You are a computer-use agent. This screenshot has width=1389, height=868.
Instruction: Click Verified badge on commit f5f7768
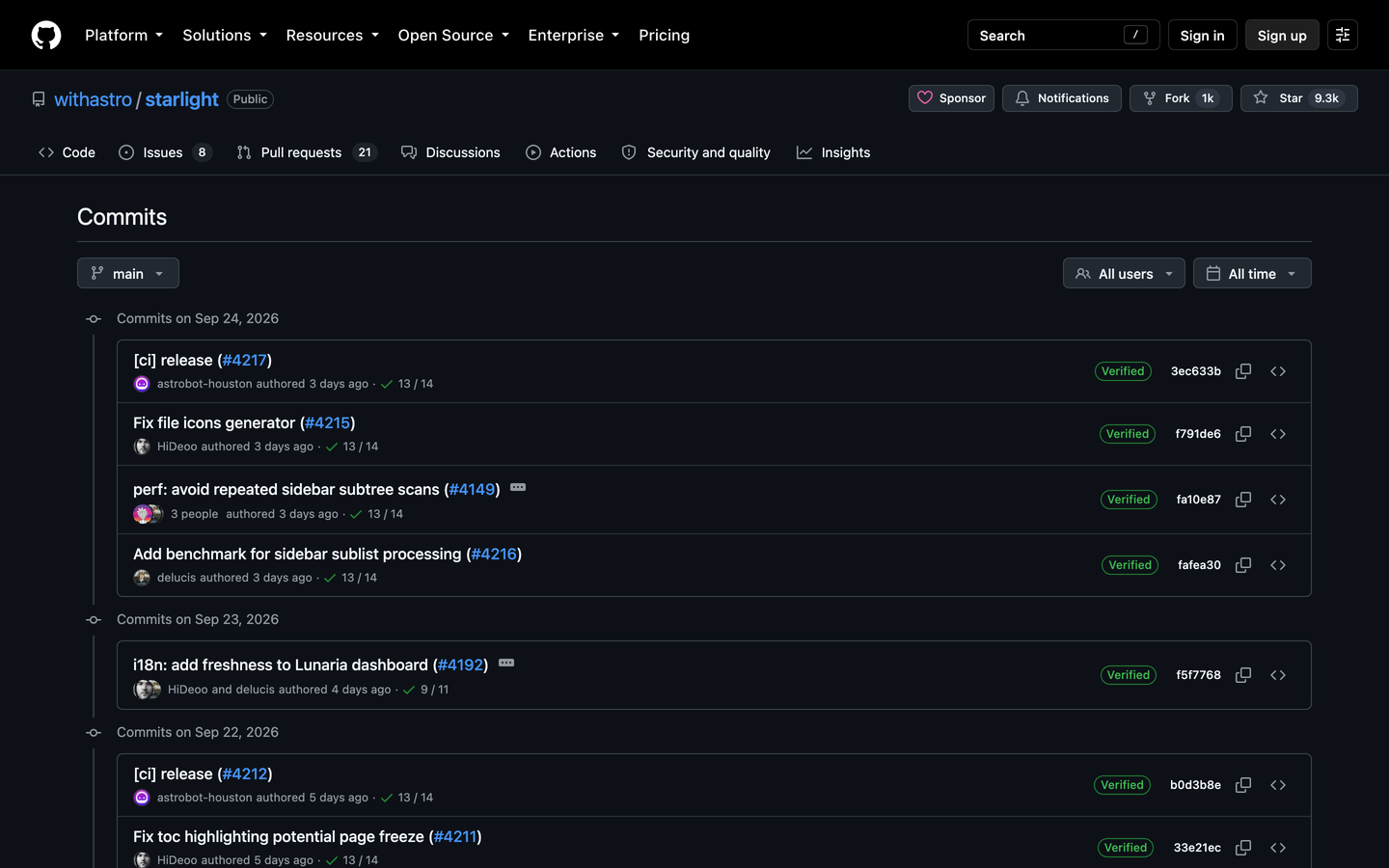[x=1129, y=675]
